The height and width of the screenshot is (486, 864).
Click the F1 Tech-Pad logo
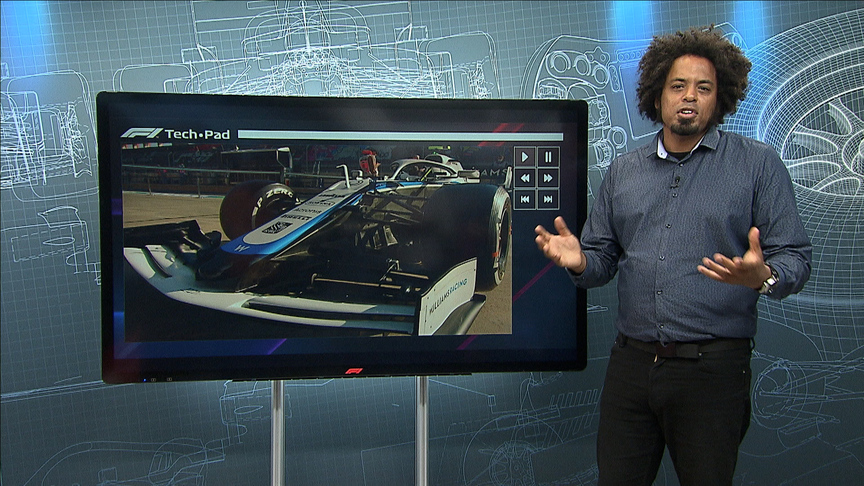click(x=175, y=133)
